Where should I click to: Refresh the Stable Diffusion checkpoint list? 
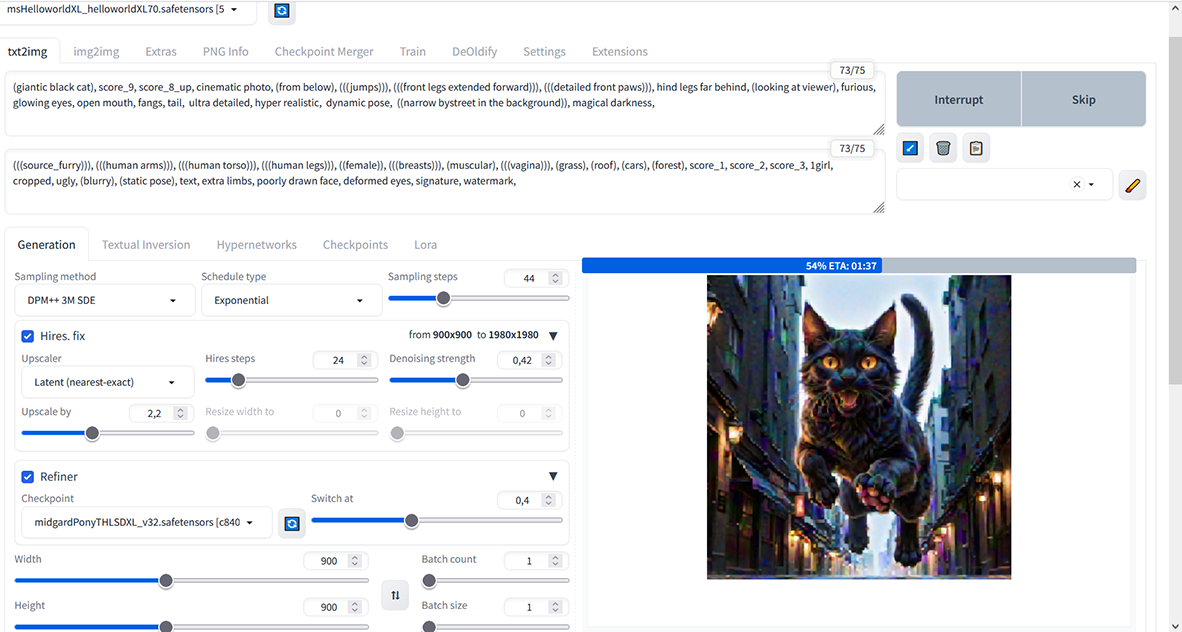pyautogui.click(x=281, y=11)
